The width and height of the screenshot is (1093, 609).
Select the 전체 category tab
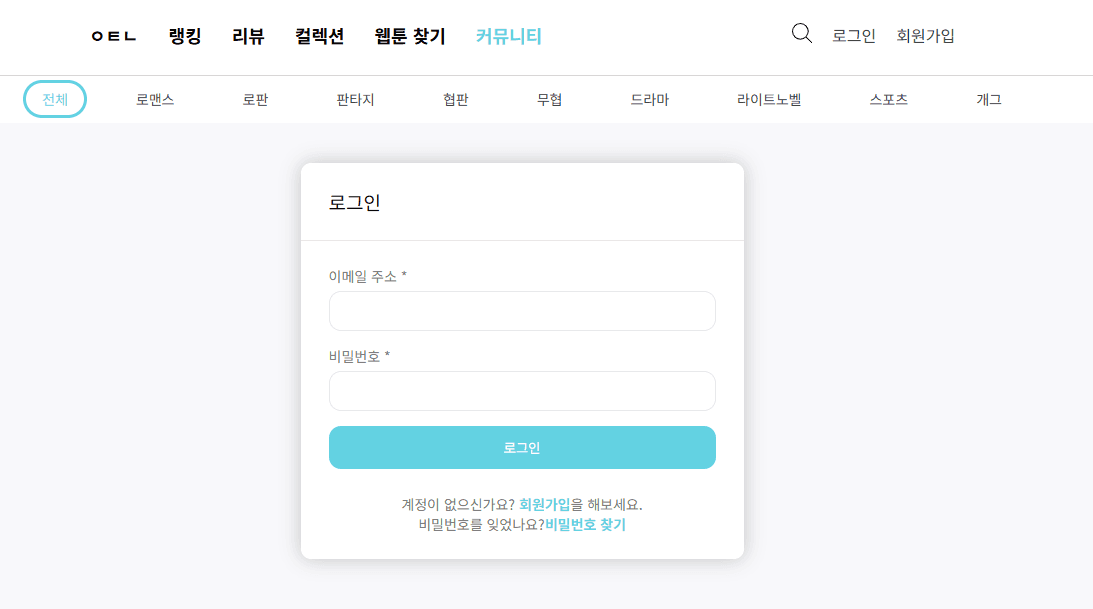[54, 99]
